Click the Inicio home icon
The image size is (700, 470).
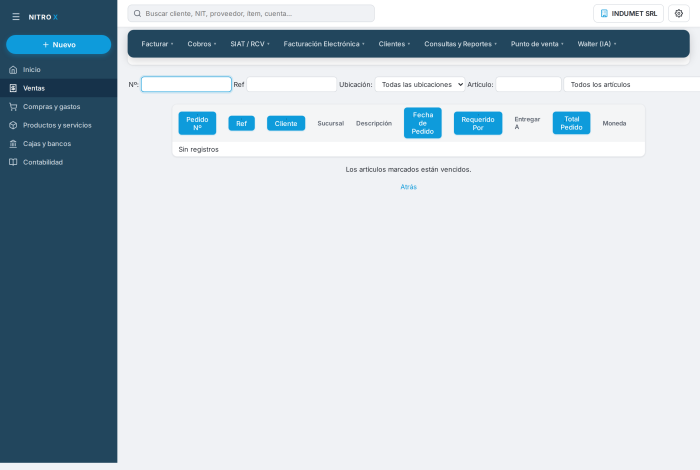click(x=13, y=70)
